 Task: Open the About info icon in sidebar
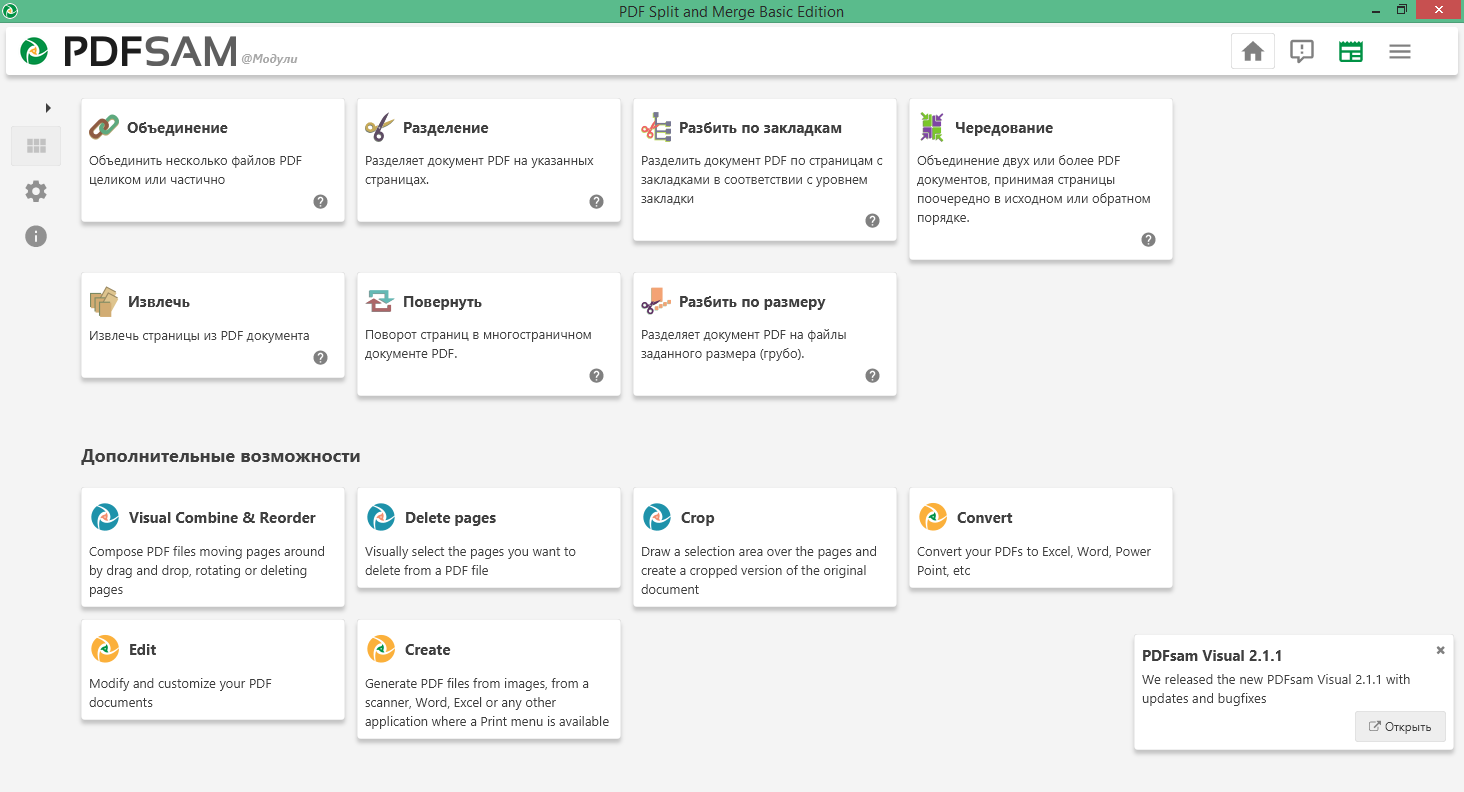pyautogui.click(x=36, y=236)
